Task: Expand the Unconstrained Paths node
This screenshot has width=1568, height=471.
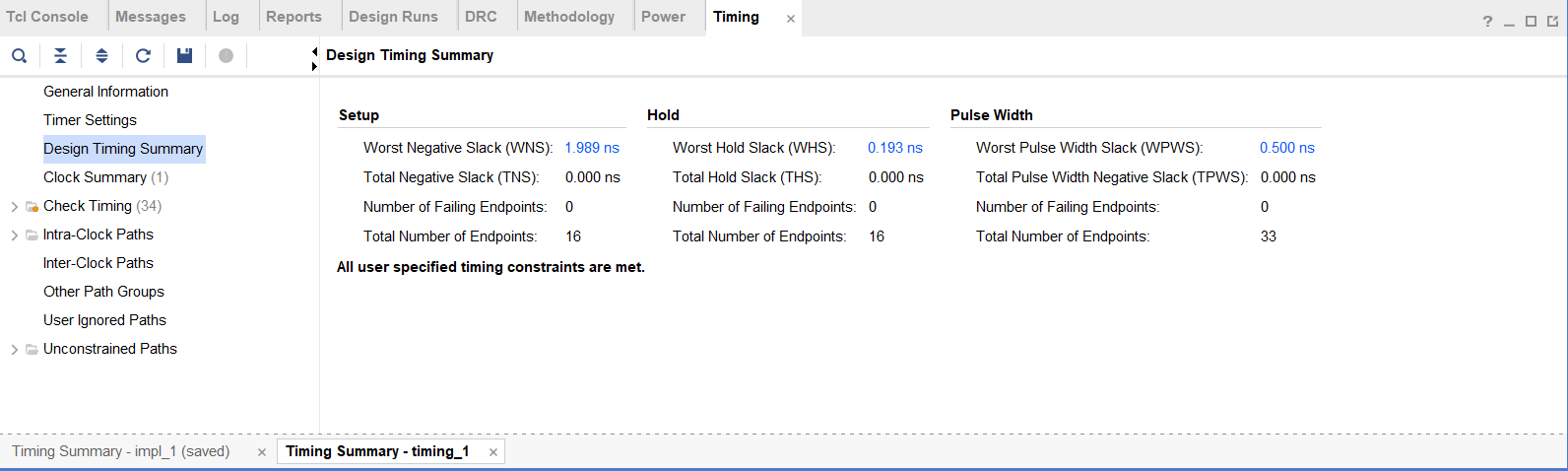Action: coord(14,350)
